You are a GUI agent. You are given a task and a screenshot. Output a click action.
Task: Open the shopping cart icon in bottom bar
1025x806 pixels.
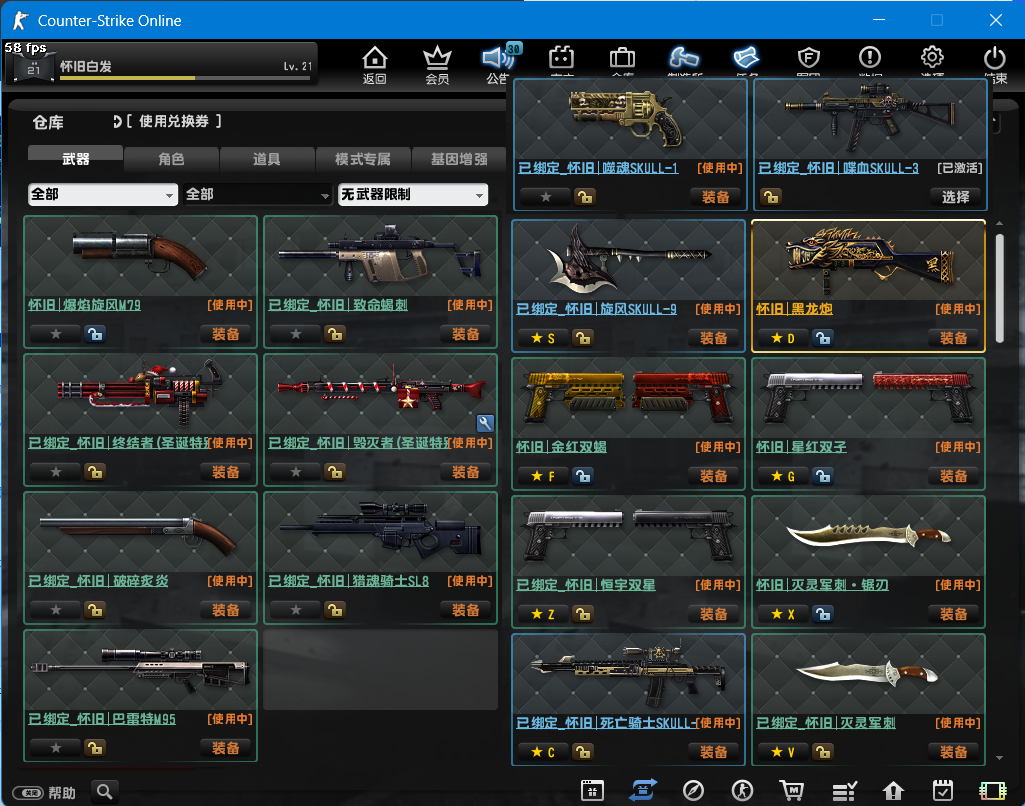click(x=792, y=790)
